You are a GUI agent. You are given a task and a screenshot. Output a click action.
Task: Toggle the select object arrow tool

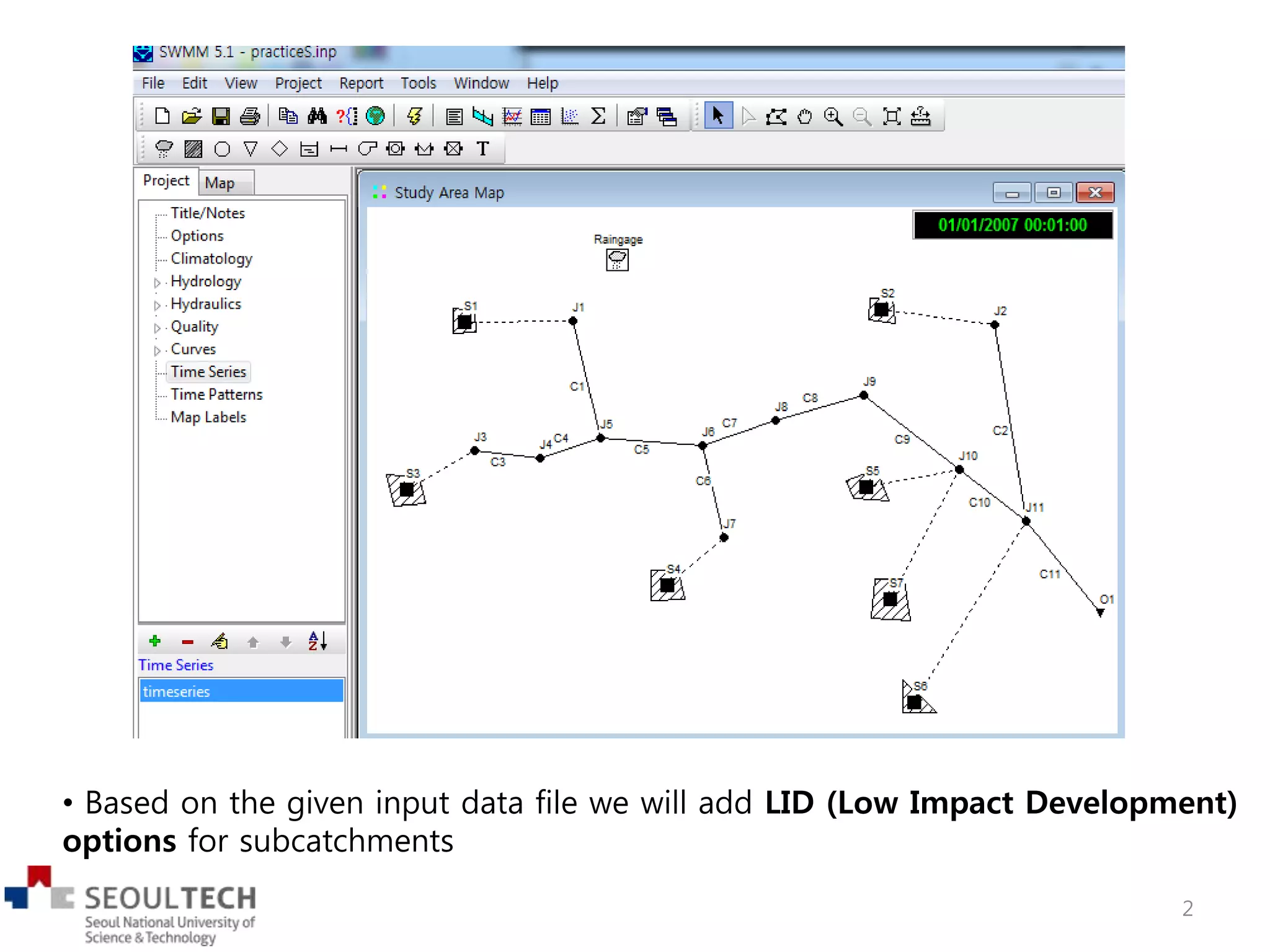pos(718,116)
